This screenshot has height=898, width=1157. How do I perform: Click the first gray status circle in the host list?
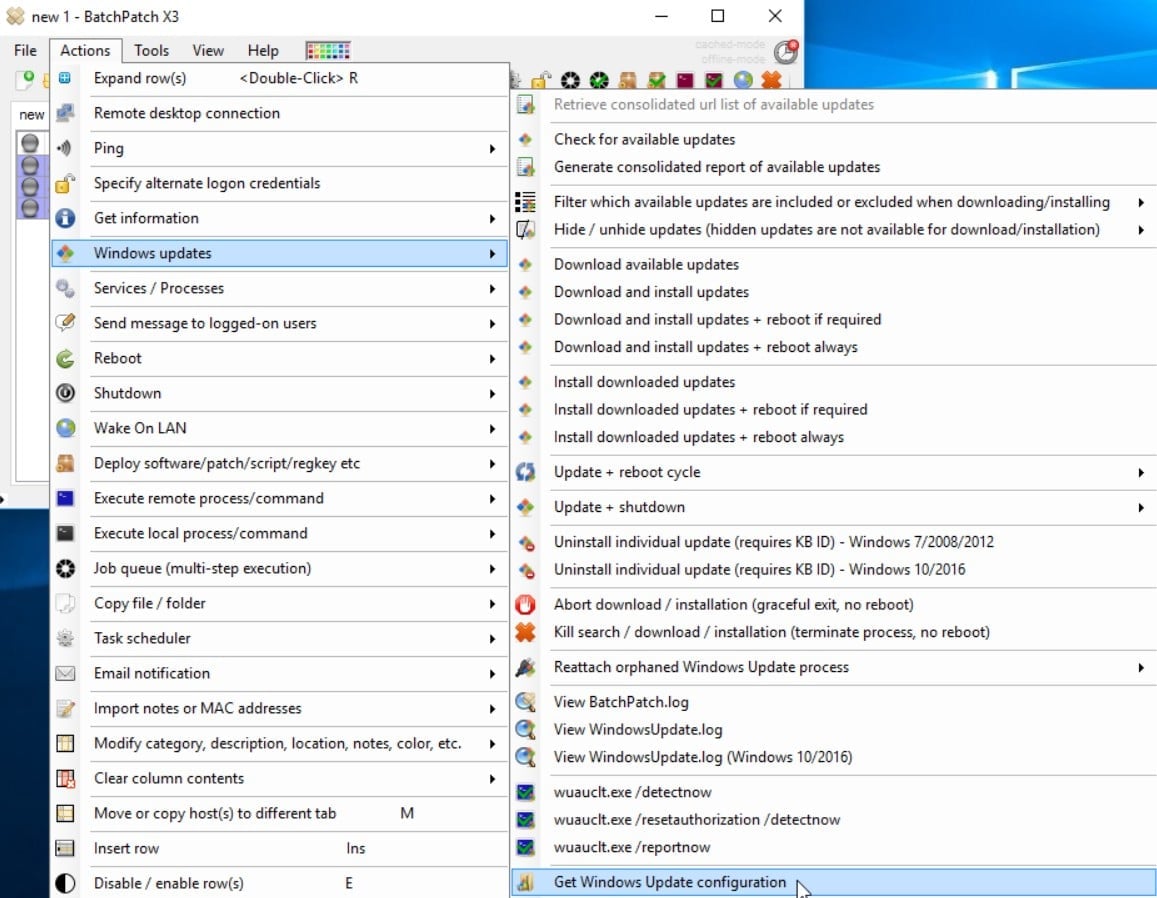(x=30, y=143)
